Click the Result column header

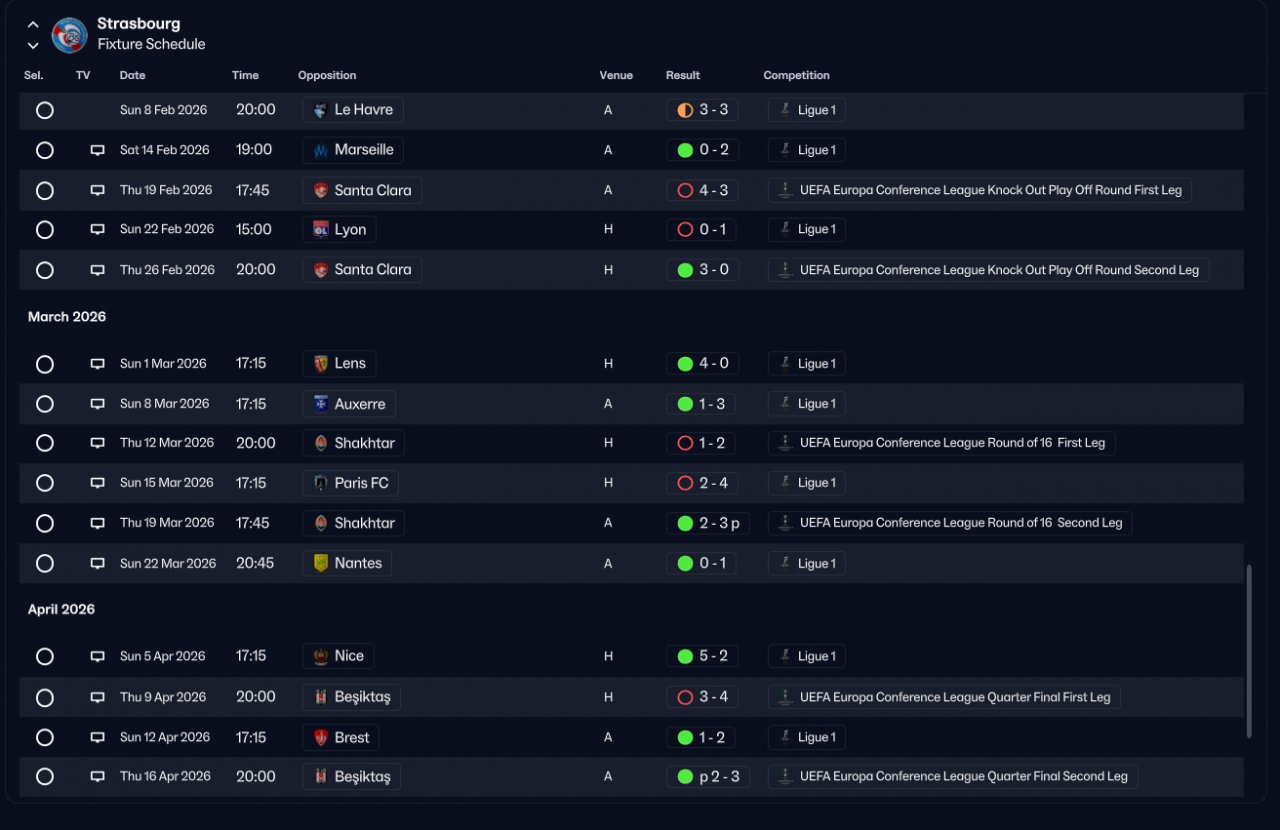pos(683,75)
